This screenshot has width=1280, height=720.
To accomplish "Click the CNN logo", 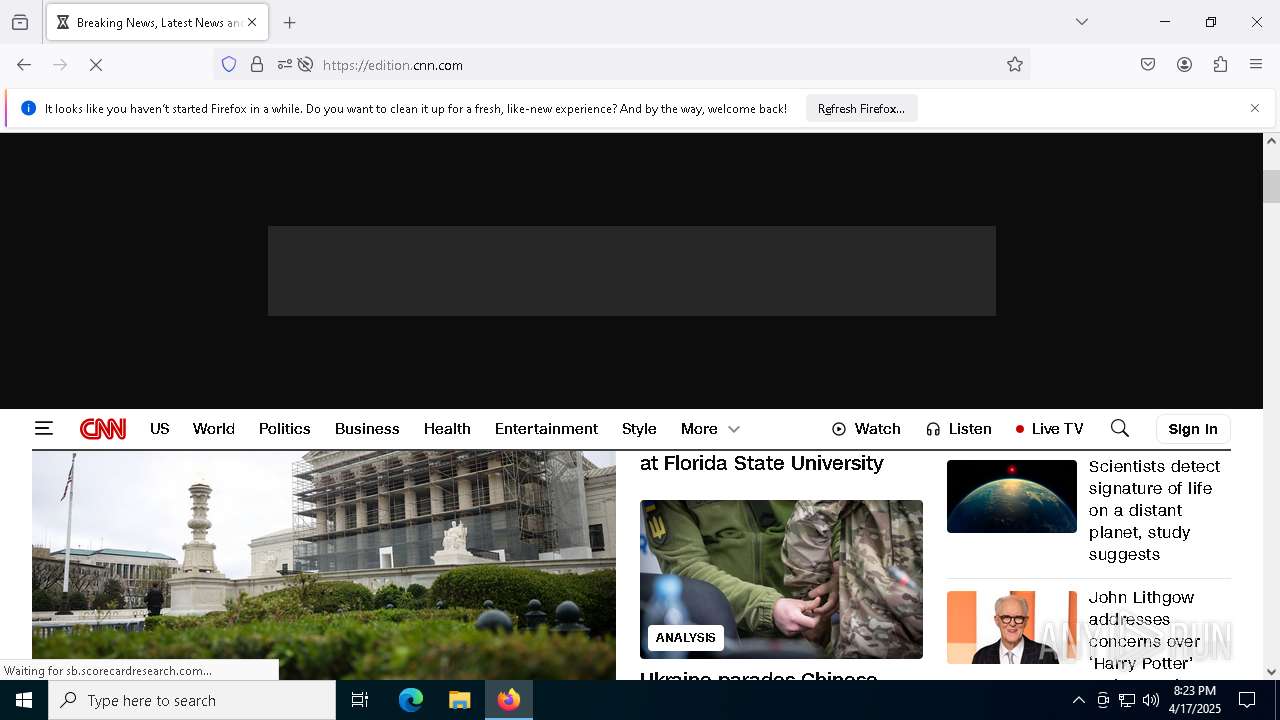I will (x=103, y=429).
